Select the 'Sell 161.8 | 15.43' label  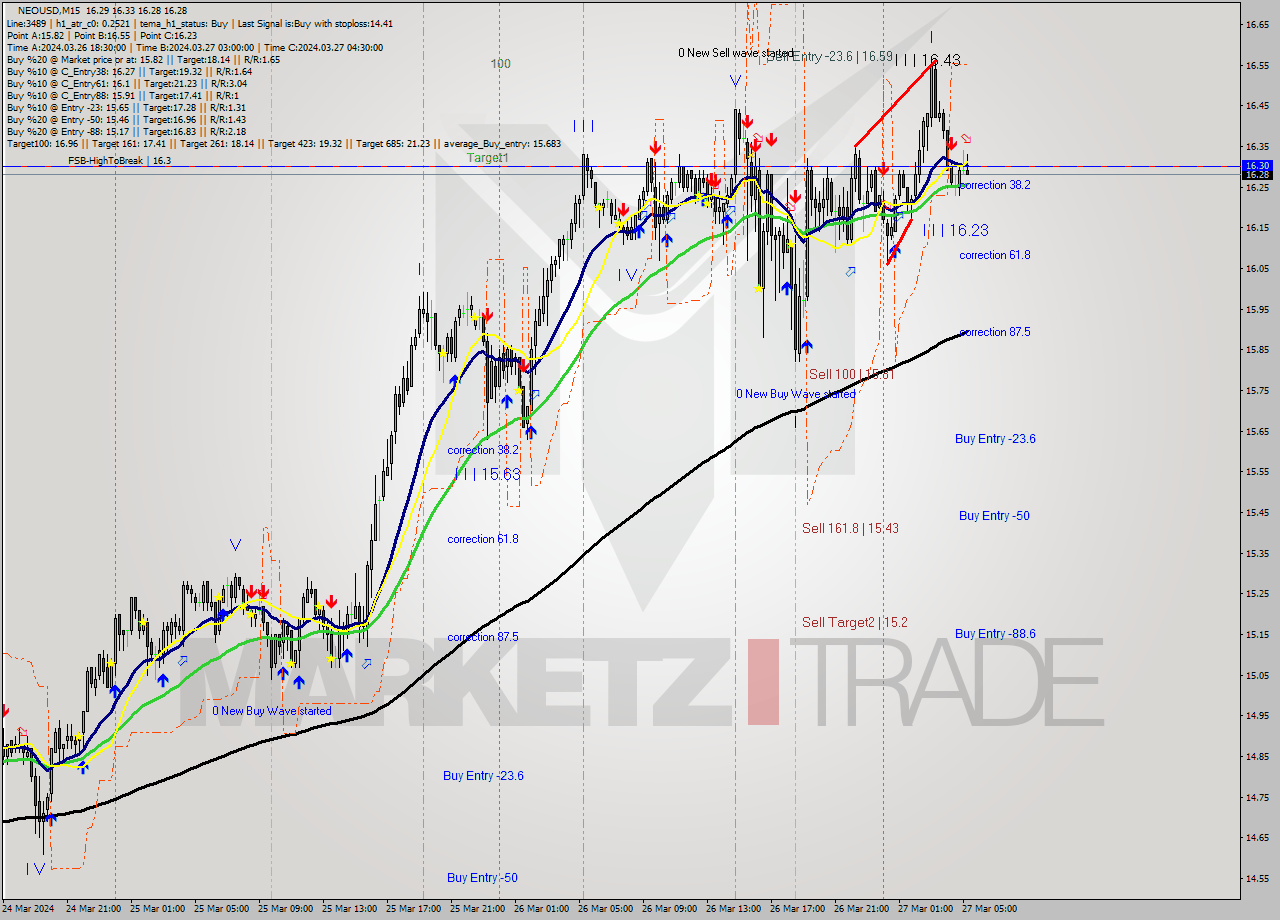coord(850,528)
